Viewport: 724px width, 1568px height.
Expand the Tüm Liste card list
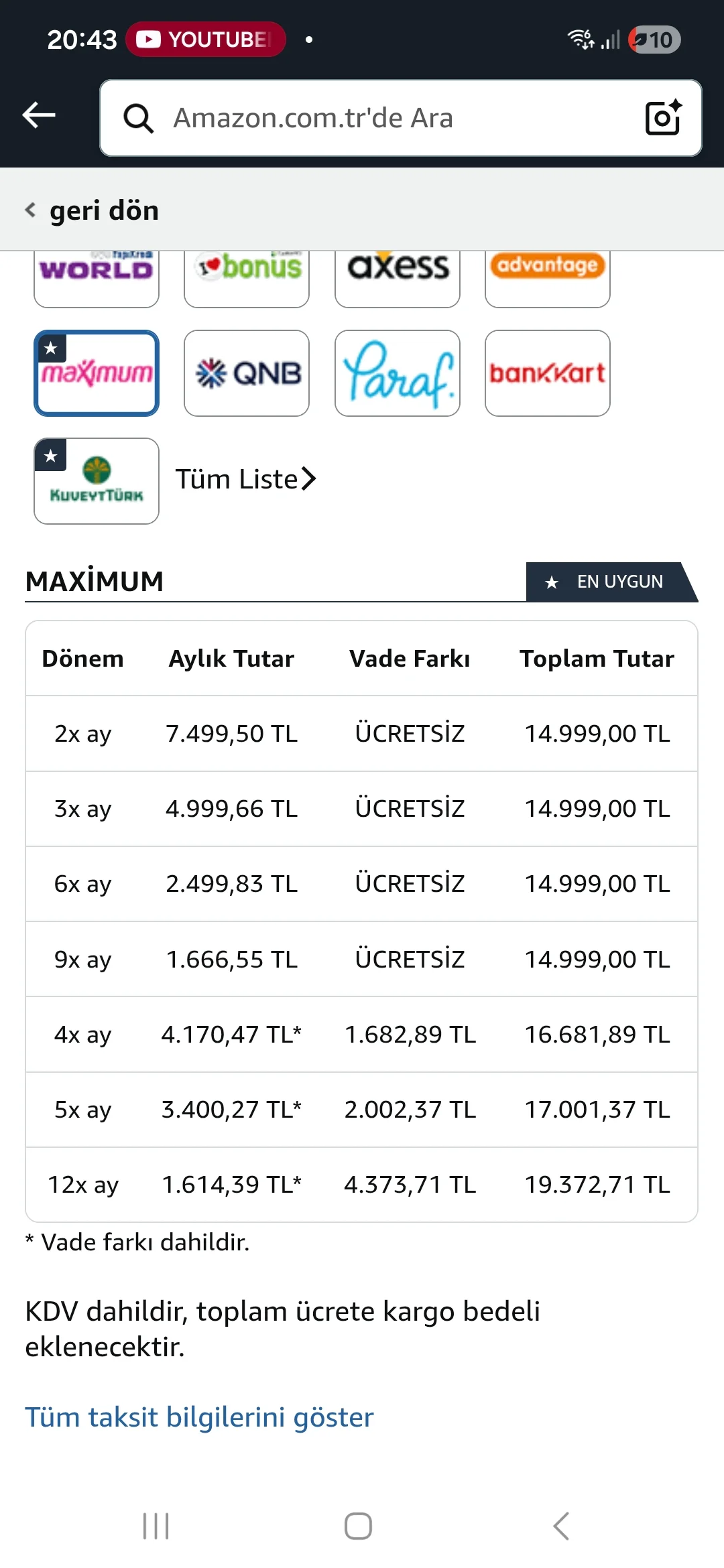(x=245, y=479)
